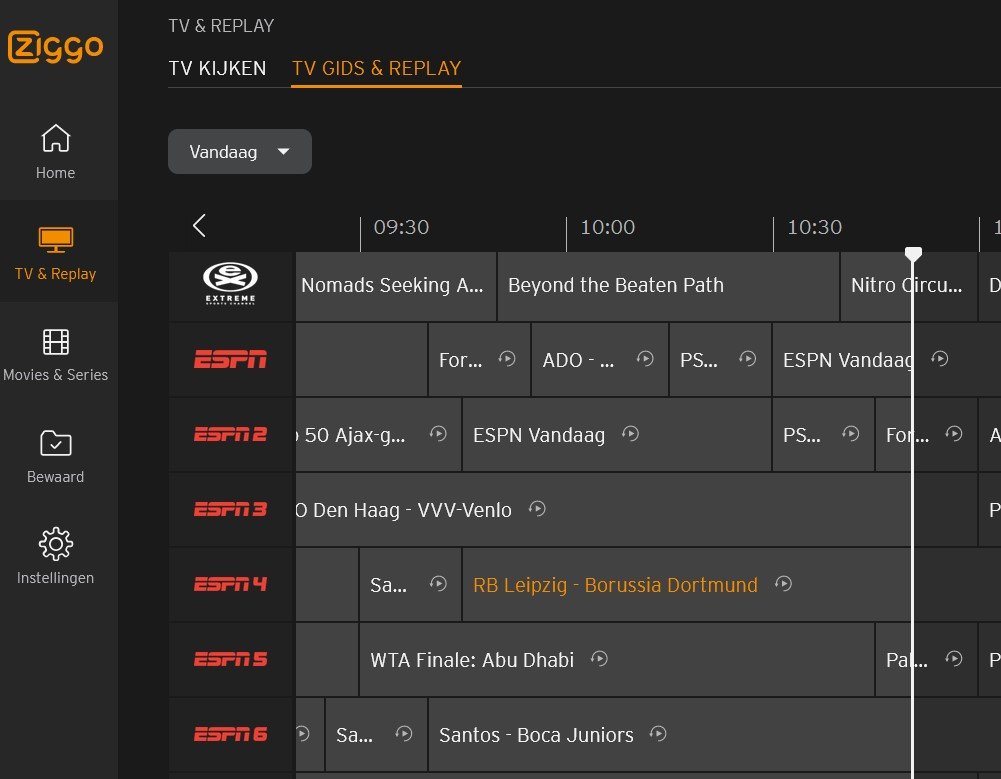Click the 09:30 time label

pyautogui.click(x=401, y=227)
